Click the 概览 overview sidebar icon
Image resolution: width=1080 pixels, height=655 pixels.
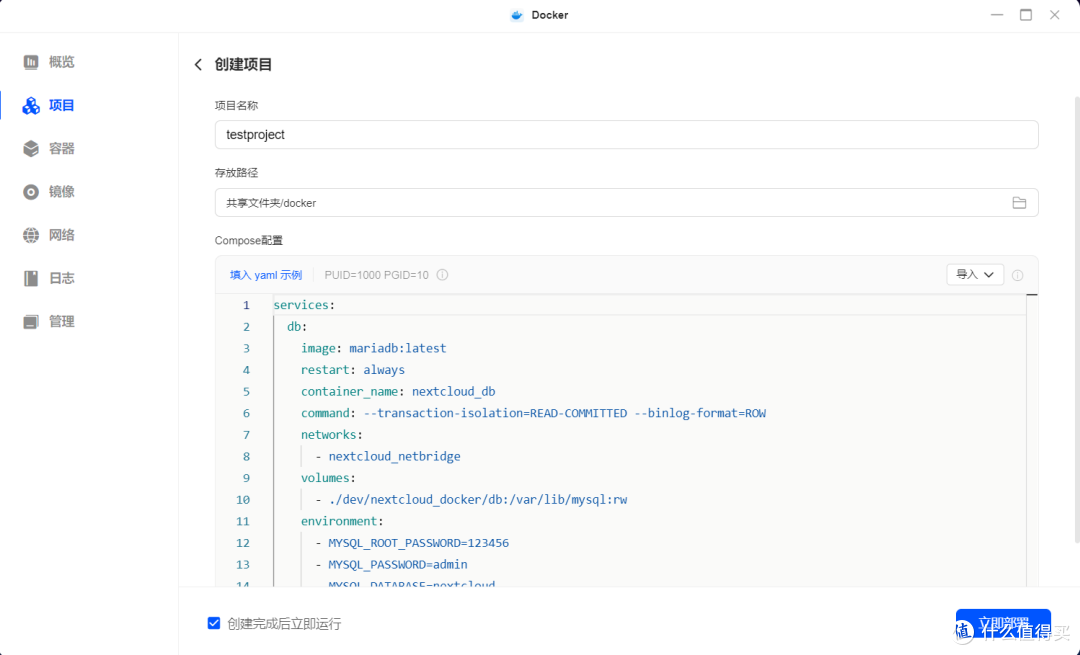point(31,62)
